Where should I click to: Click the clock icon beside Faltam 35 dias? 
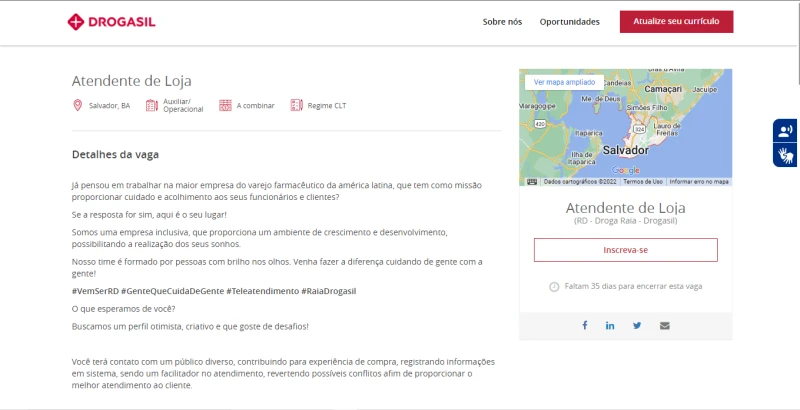pyautogui.click(x=554, y=287)
